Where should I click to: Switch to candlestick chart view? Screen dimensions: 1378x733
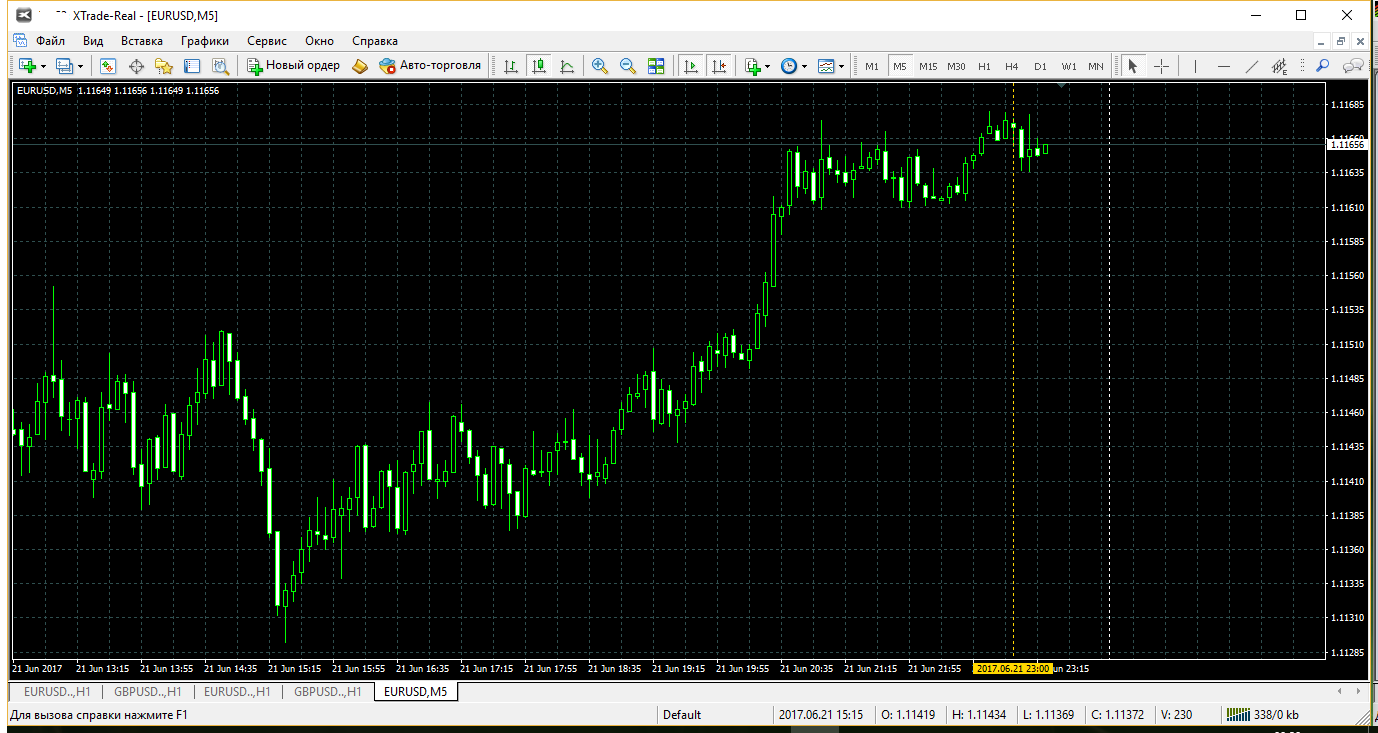coord(539,66)
